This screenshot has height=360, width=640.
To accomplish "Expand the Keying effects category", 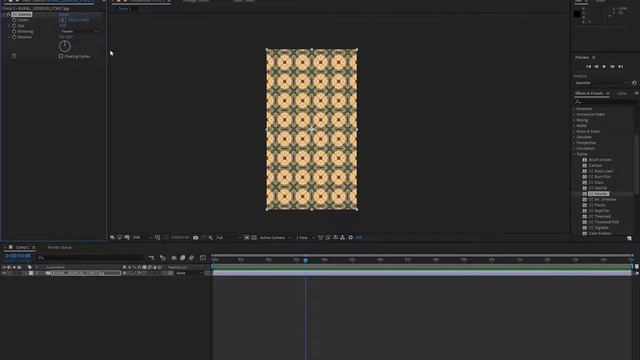I will pyautogui.click(x=574, y=120).
